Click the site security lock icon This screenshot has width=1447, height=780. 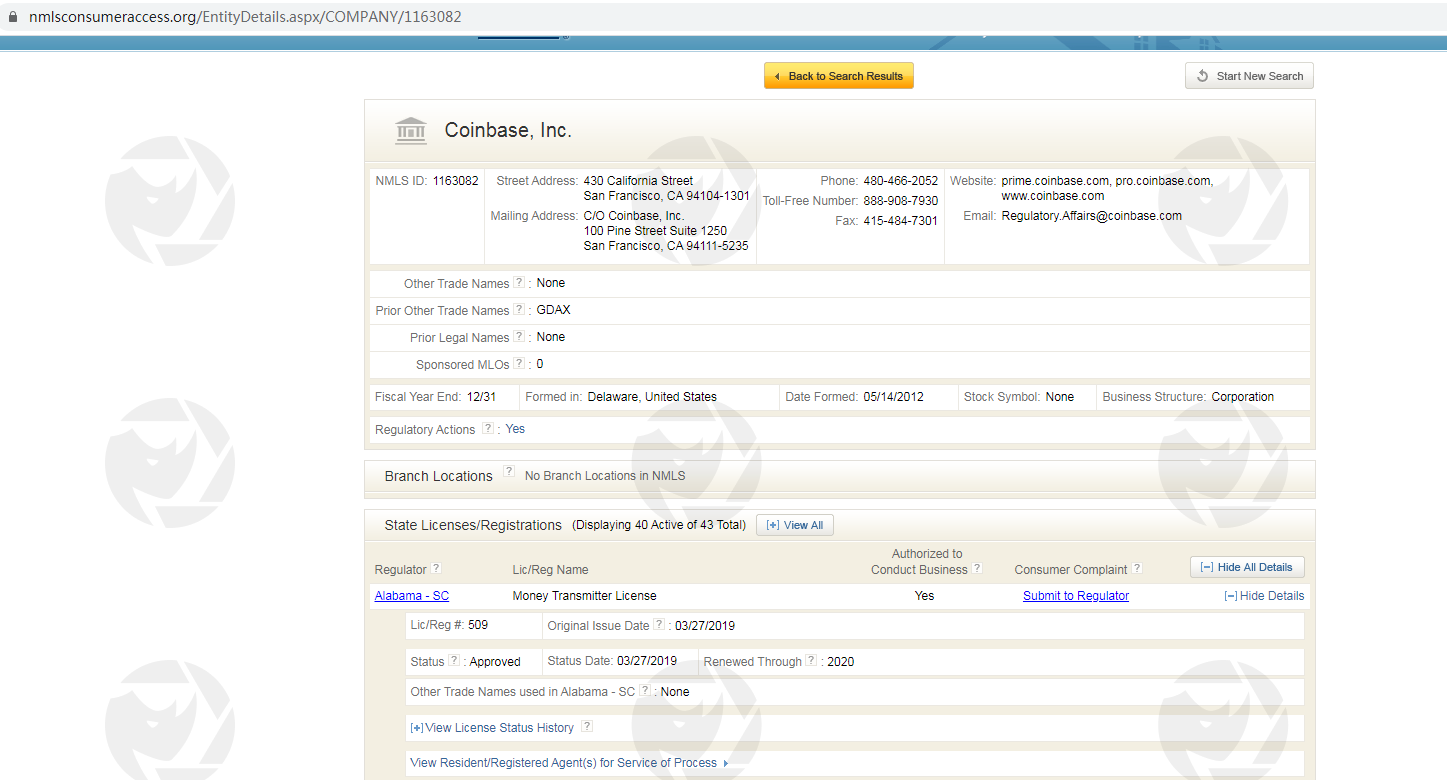13,17
